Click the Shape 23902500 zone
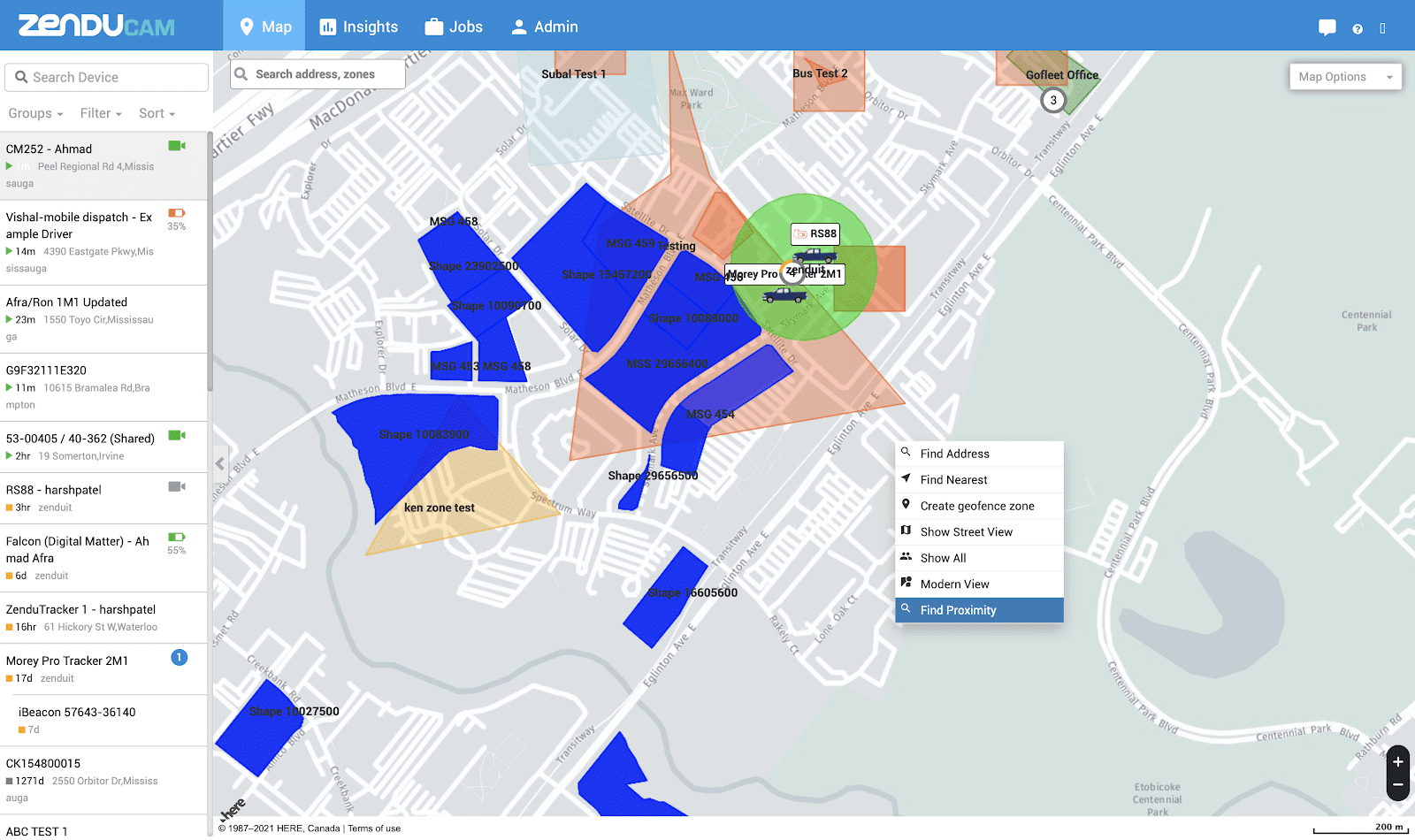This screenshot has height=840, width=1415. click(473, 266)
